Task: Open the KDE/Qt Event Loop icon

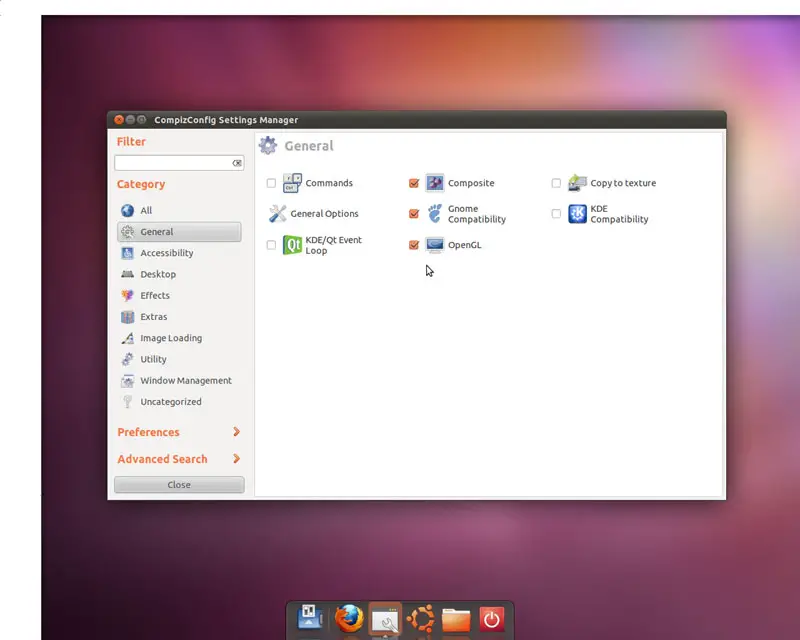Action: 292,245
